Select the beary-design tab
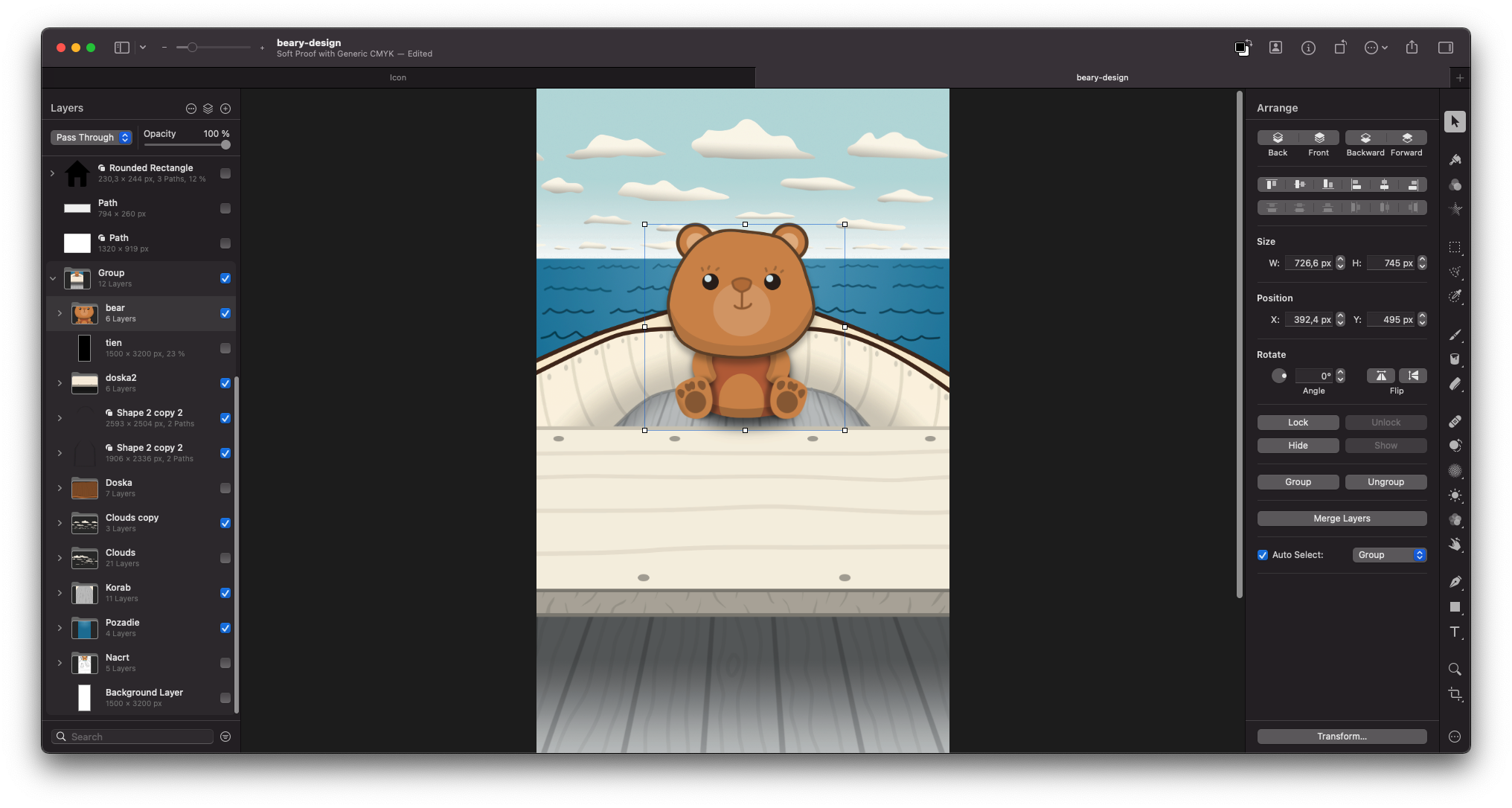Viewport: 1512px width, 808px height. click(1102, 77)
